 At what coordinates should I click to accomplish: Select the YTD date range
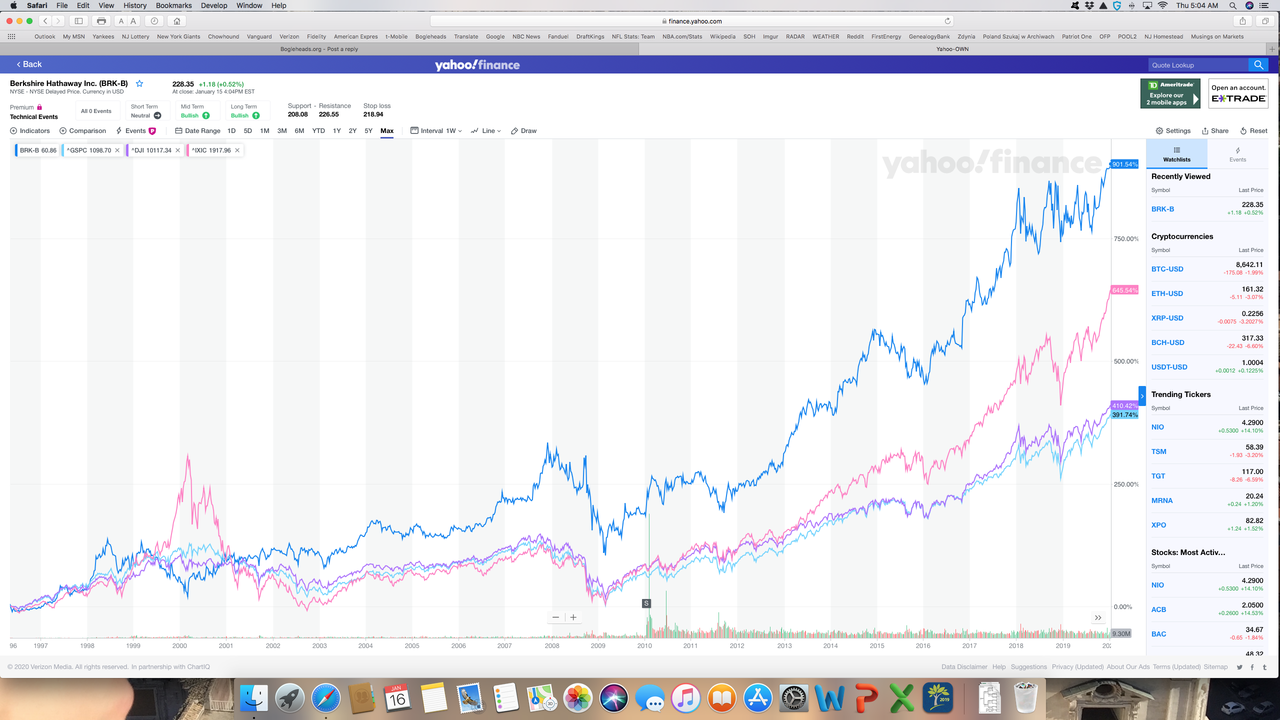318,131
